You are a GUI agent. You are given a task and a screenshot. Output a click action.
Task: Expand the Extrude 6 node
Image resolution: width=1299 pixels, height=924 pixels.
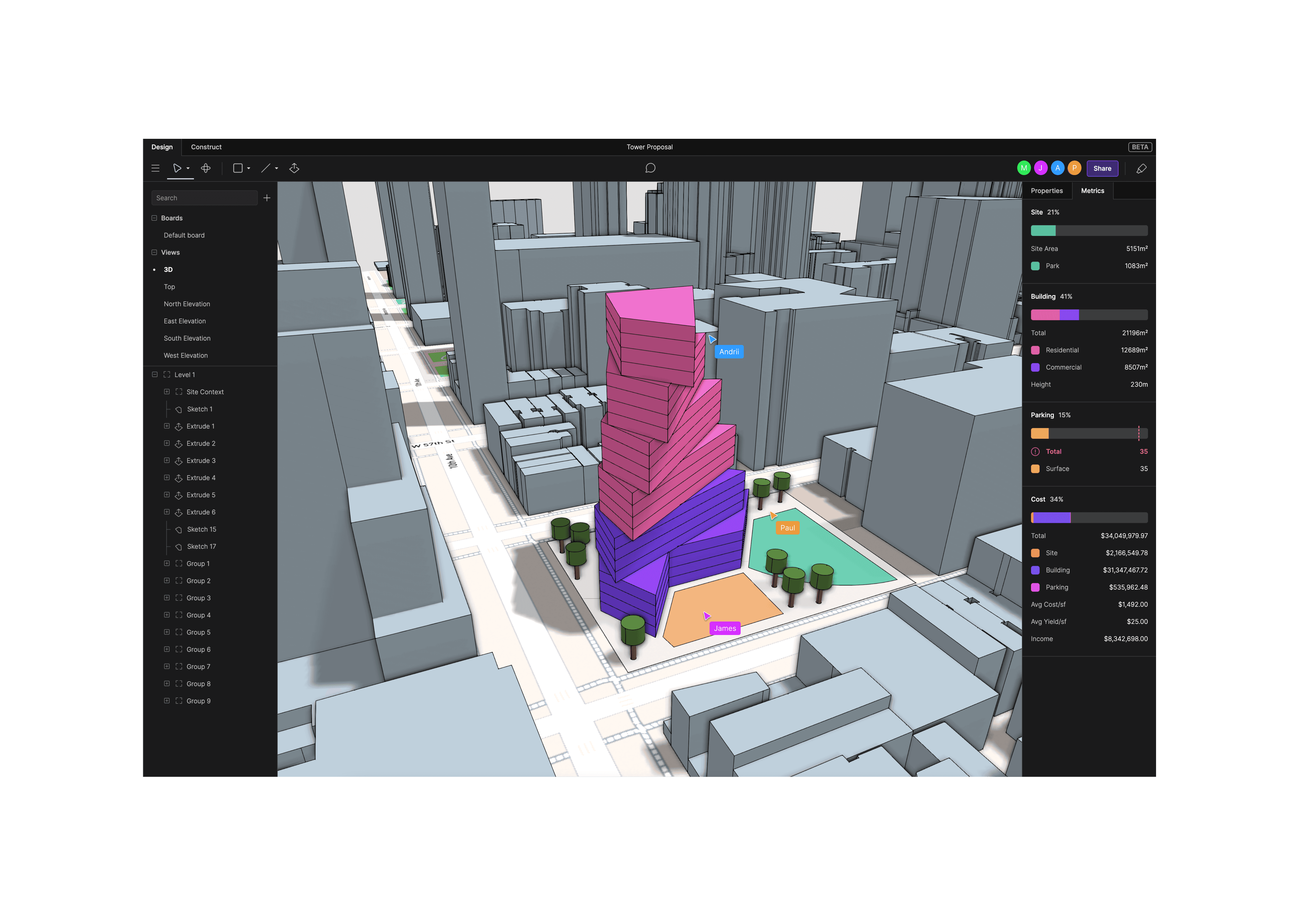[167, 511]
